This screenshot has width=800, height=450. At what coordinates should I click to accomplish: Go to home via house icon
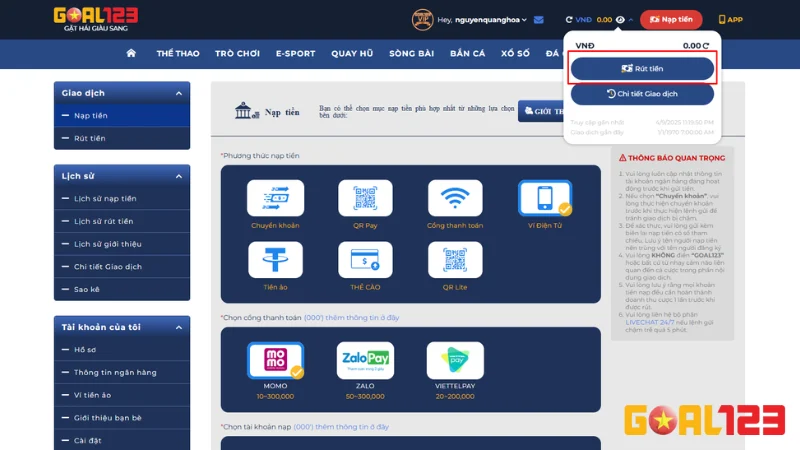pyautogui.click(x=131, y=53)
